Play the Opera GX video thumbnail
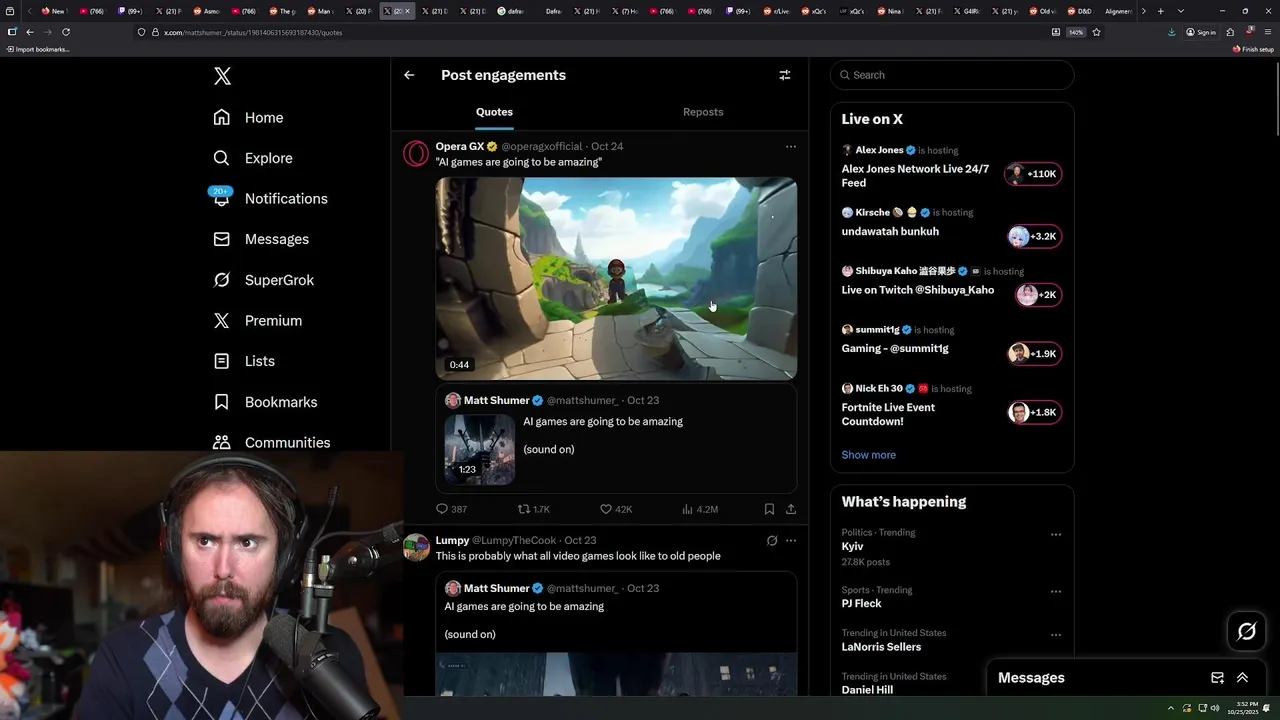This screenshot has width=1280, height=720. 616,279
